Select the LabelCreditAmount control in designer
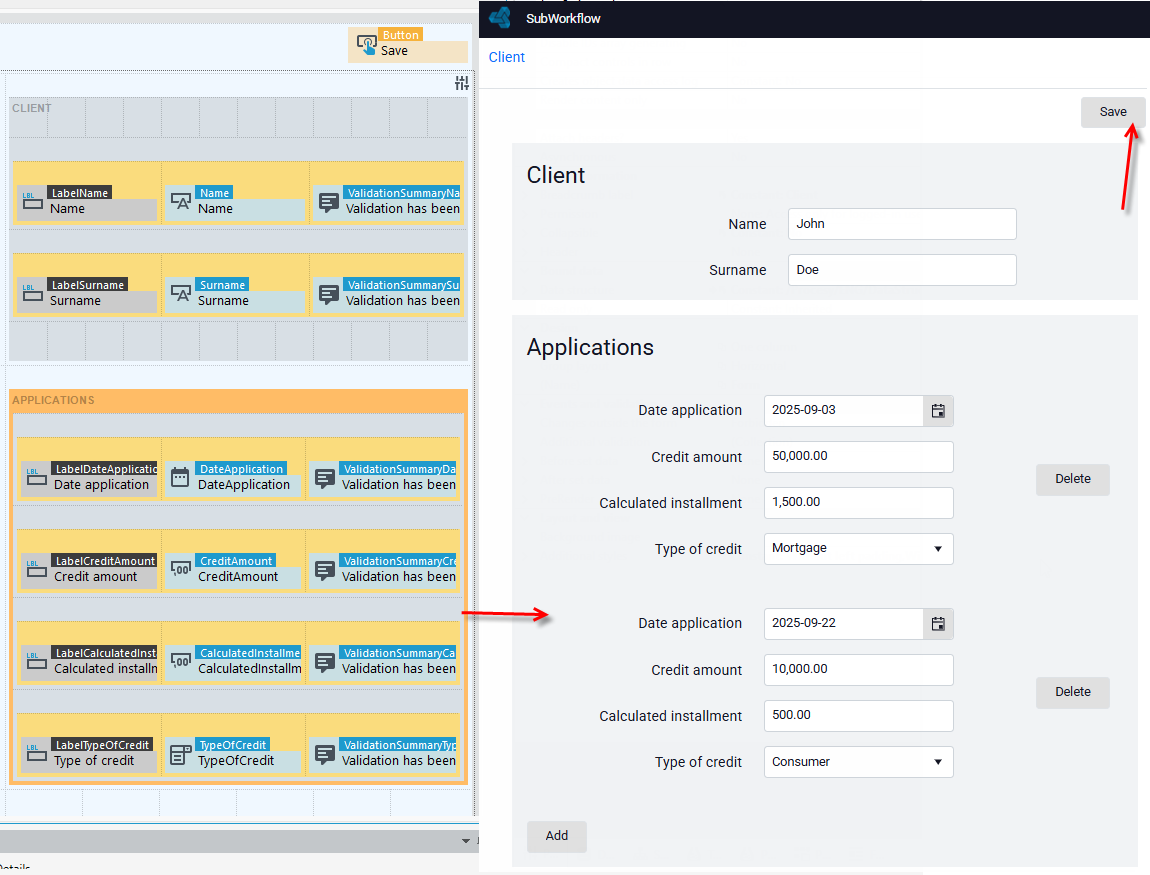Viewport: 1150px width, 875px height. (89, 569)
